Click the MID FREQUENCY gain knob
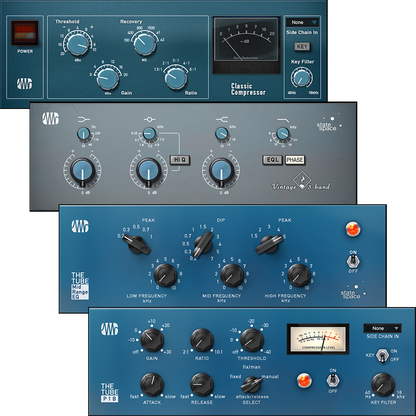This screenshot has height=416, width=416. [232, 275]
